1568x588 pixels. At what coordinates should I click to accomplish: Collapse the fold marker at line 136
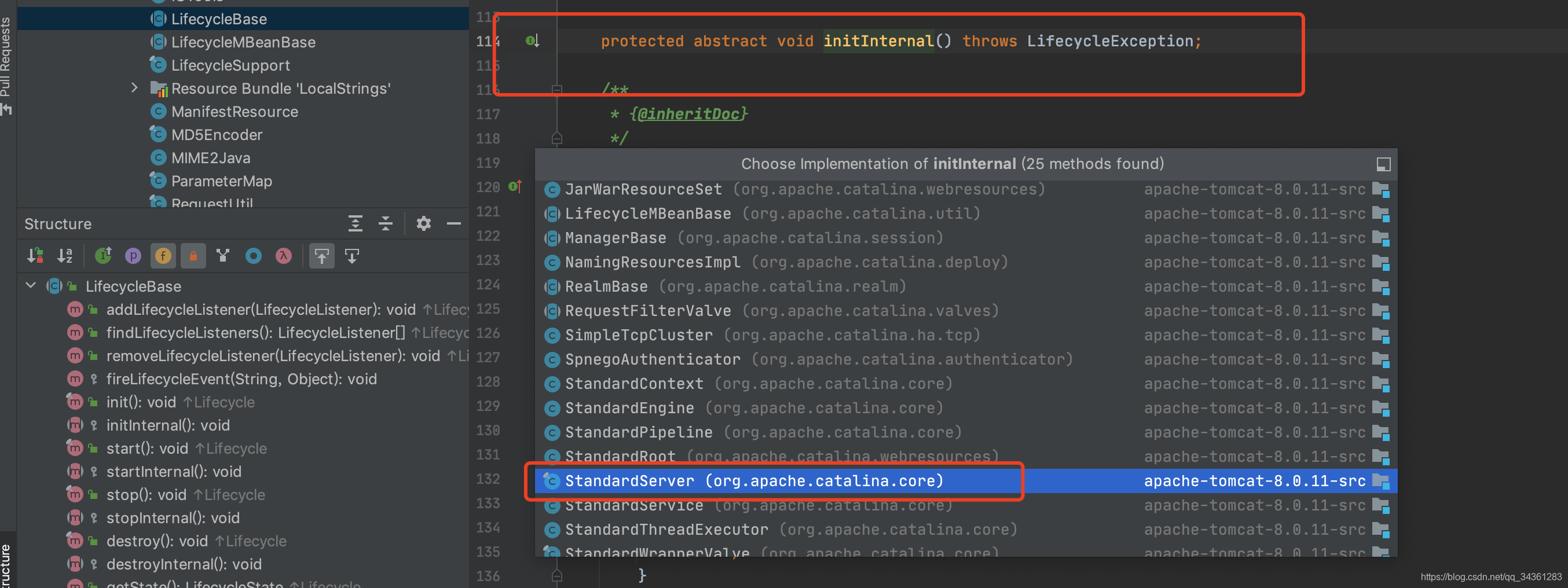coord(556,575)
